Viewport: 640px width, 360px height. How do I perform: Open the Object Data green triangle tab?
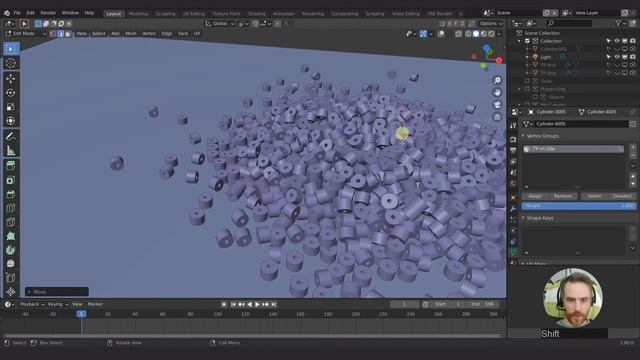click(x=513, y=253)
